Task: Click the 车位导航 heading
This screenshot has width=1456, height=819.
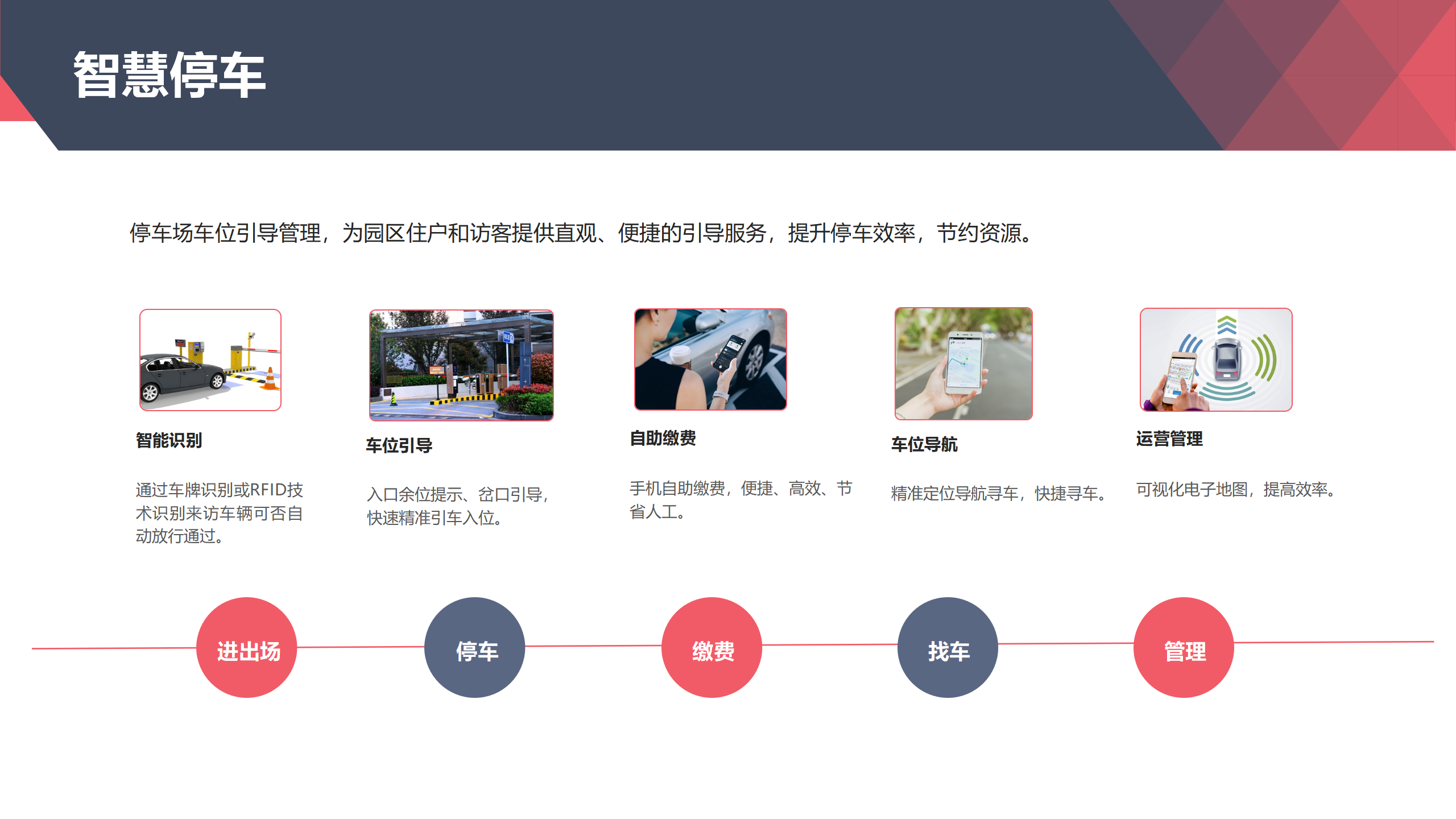Action: 925,444
